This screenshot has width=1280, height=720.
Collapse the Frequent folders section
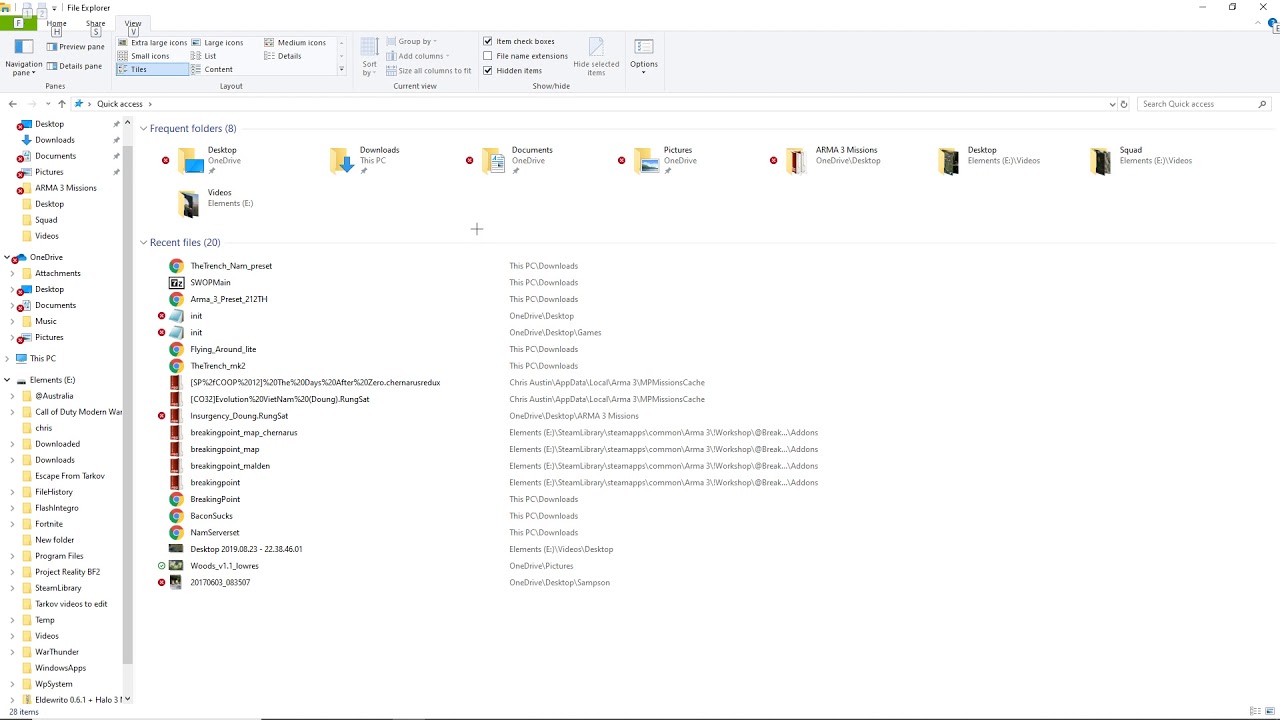tap(143, 129)
